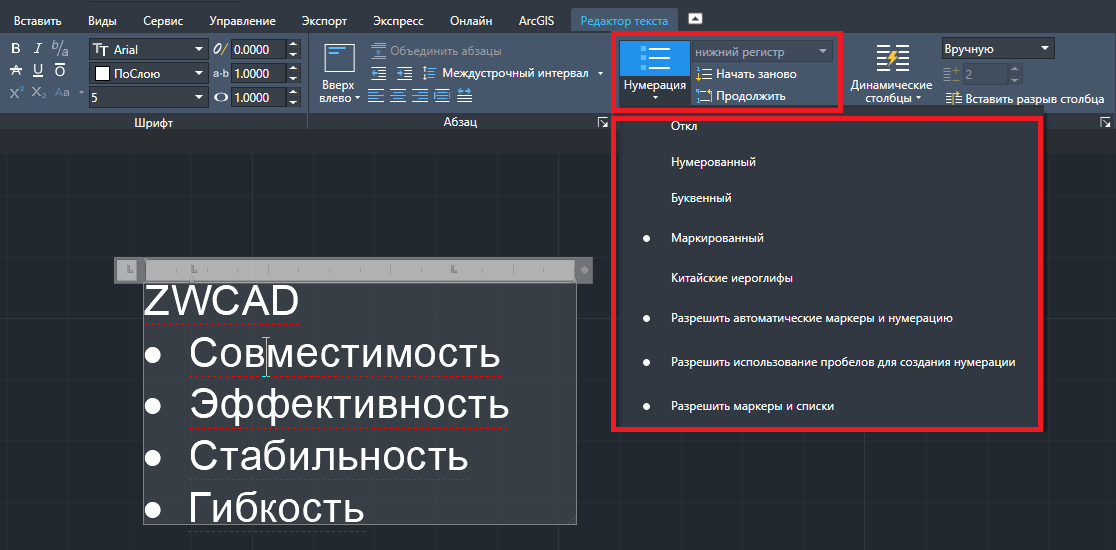Screen dimensions: 1116x550
Task: Click the a·b tracking field 1.0000
Action: tap(258, 73)
